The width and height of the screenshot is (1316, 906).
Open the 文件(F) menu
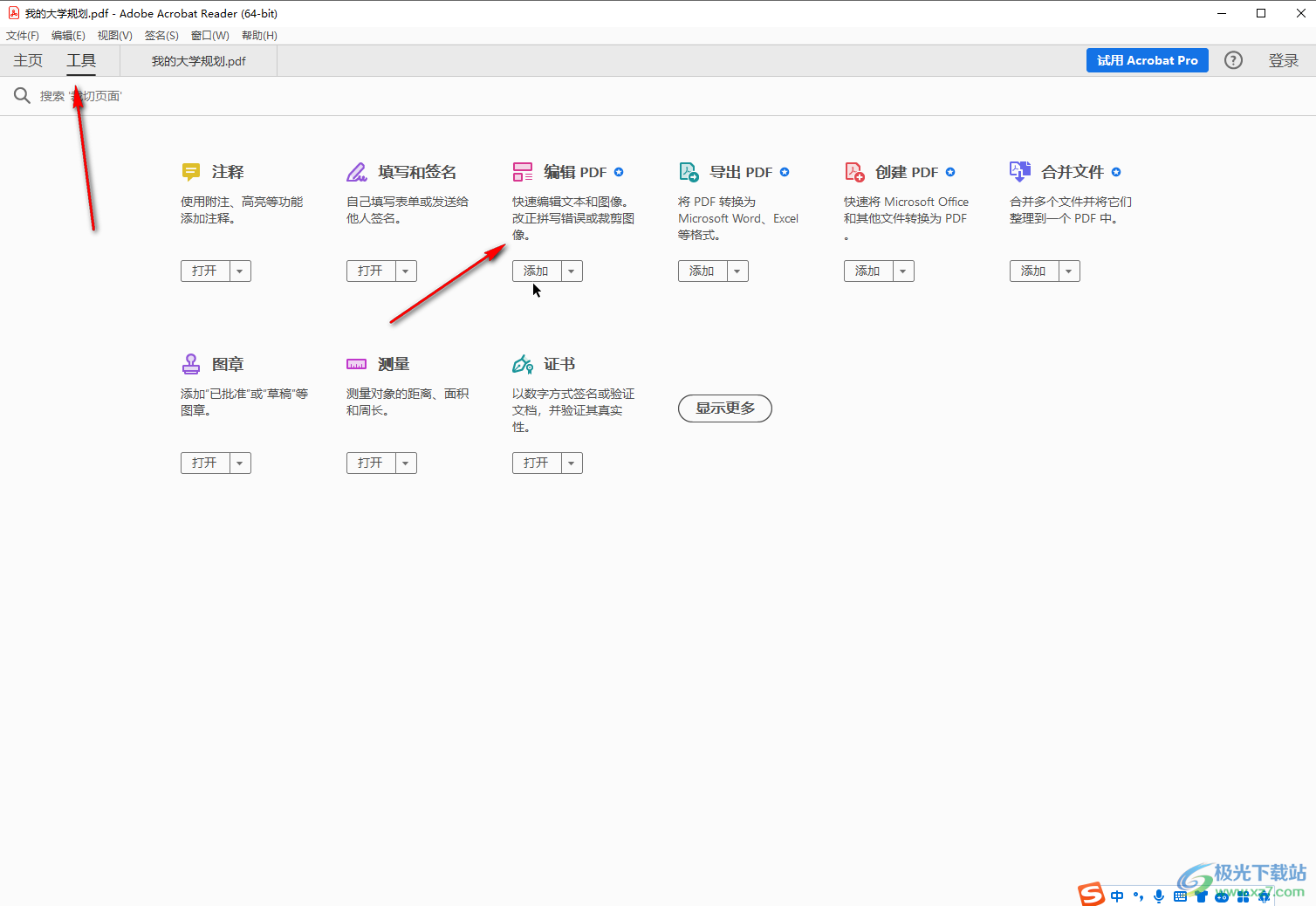(x=23, y=36)
